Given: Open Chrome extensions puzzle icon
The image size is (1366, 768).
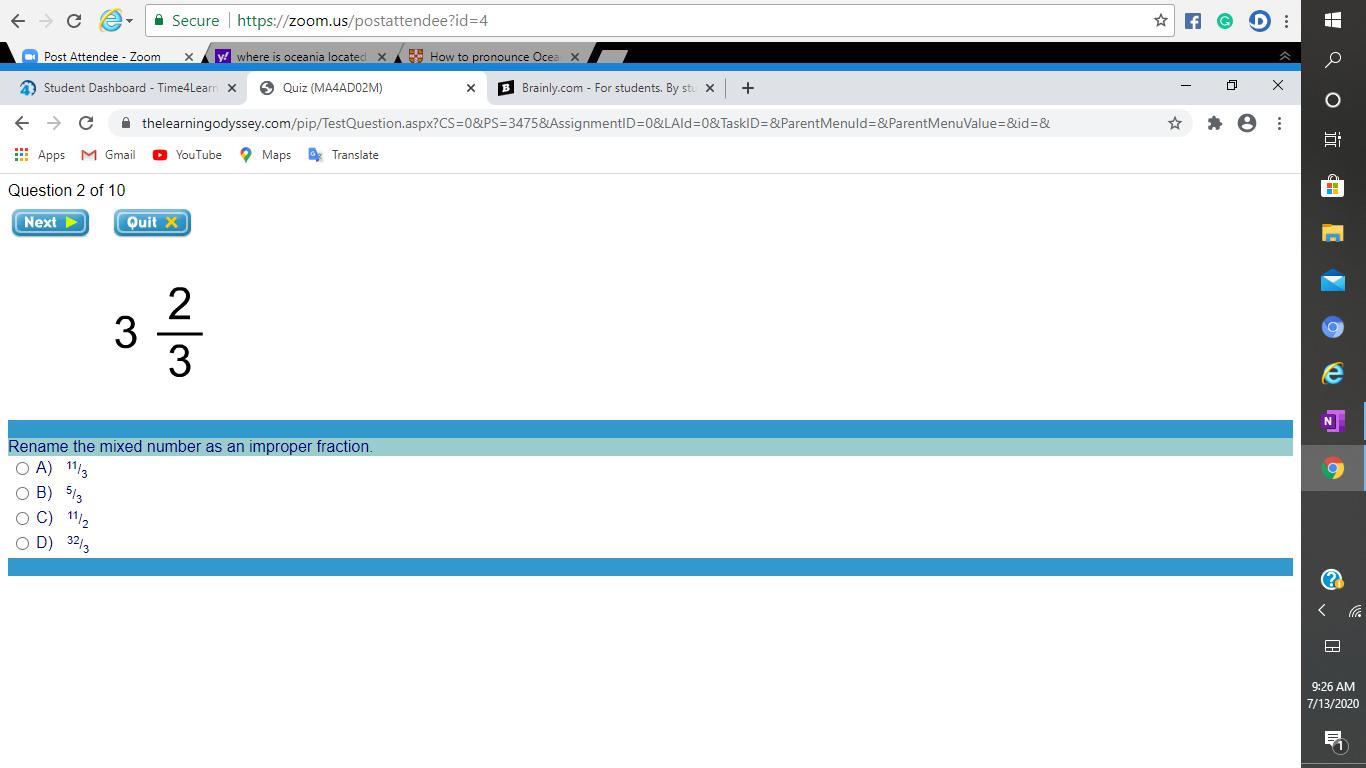Looking at the screenshot, I should [x=1214, y=123].
